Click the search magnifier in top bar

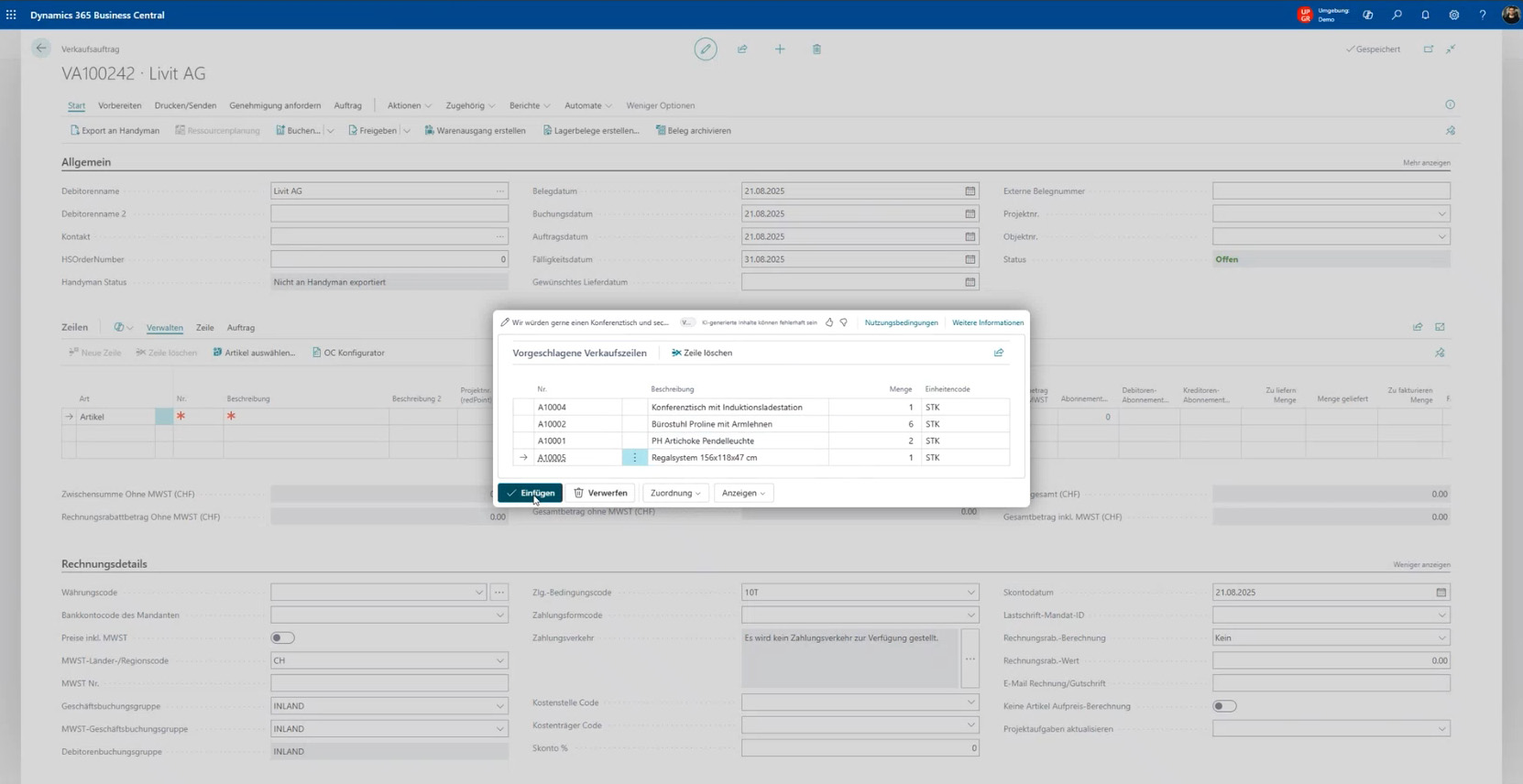coord(1397,15)
